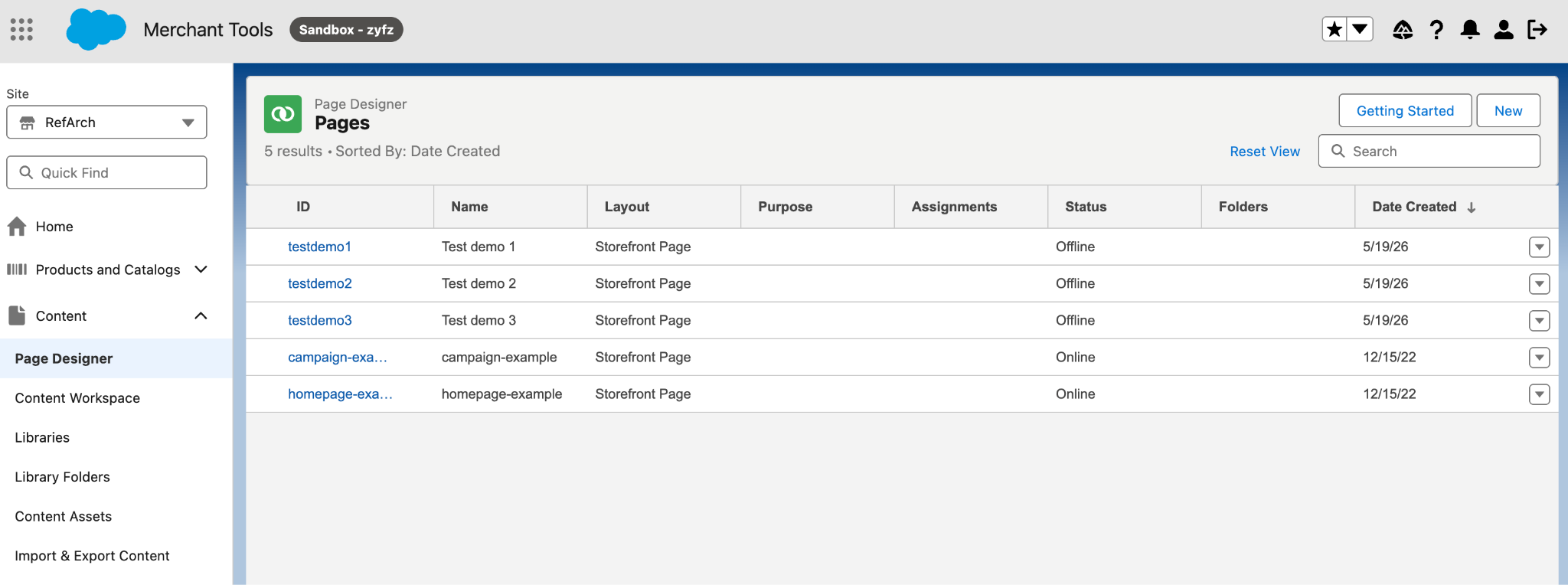Open the notifications bell
1568x585 pixels.
(1470, 29)
